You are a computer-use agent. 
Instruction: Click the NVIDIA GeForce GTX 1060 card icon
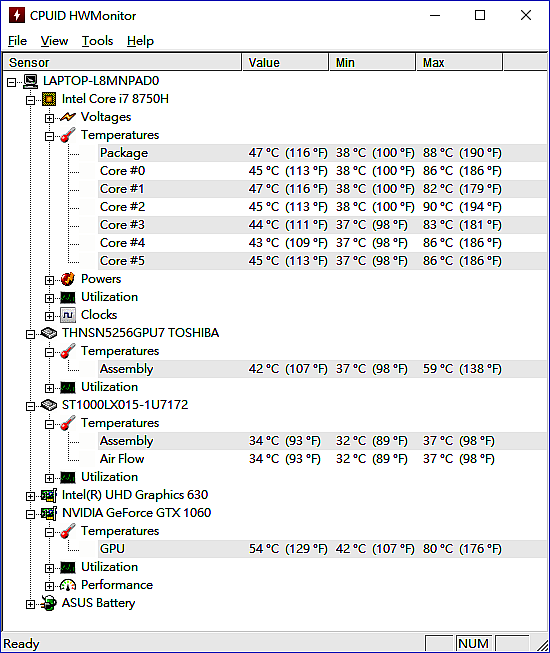tap(49, 513)
